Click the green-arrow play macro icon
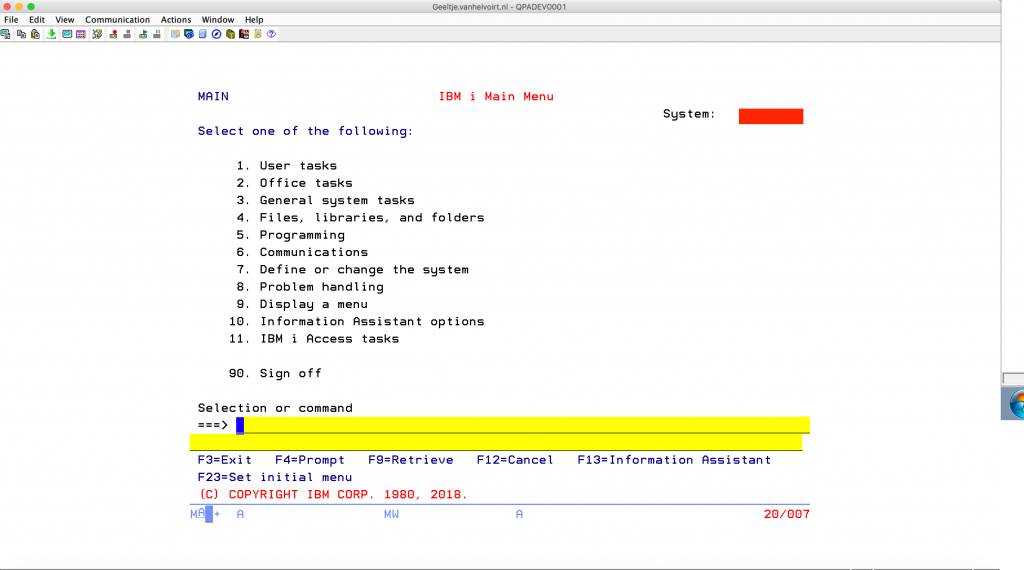1024x570 pixels. [x=143, y=34]
